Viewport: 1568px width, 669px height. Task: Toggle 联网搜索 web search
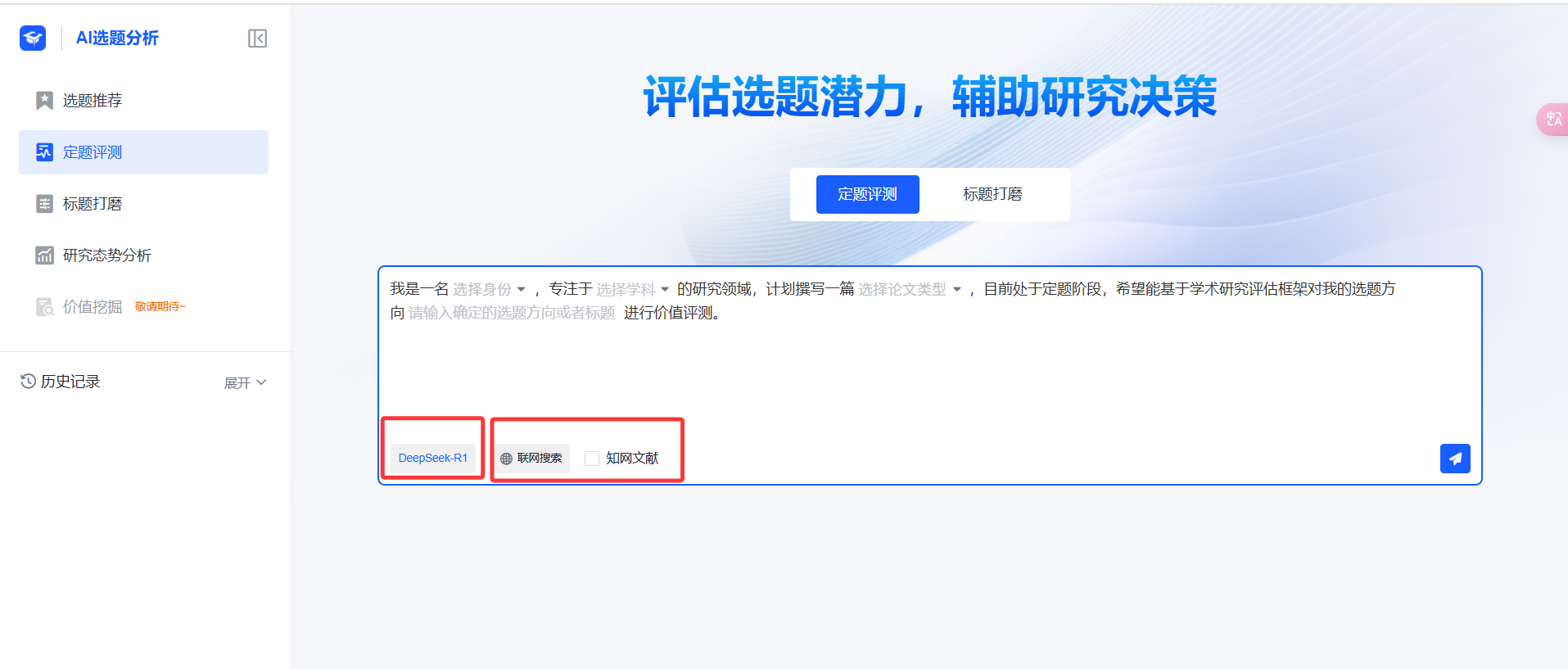click(x=531, y=459)
